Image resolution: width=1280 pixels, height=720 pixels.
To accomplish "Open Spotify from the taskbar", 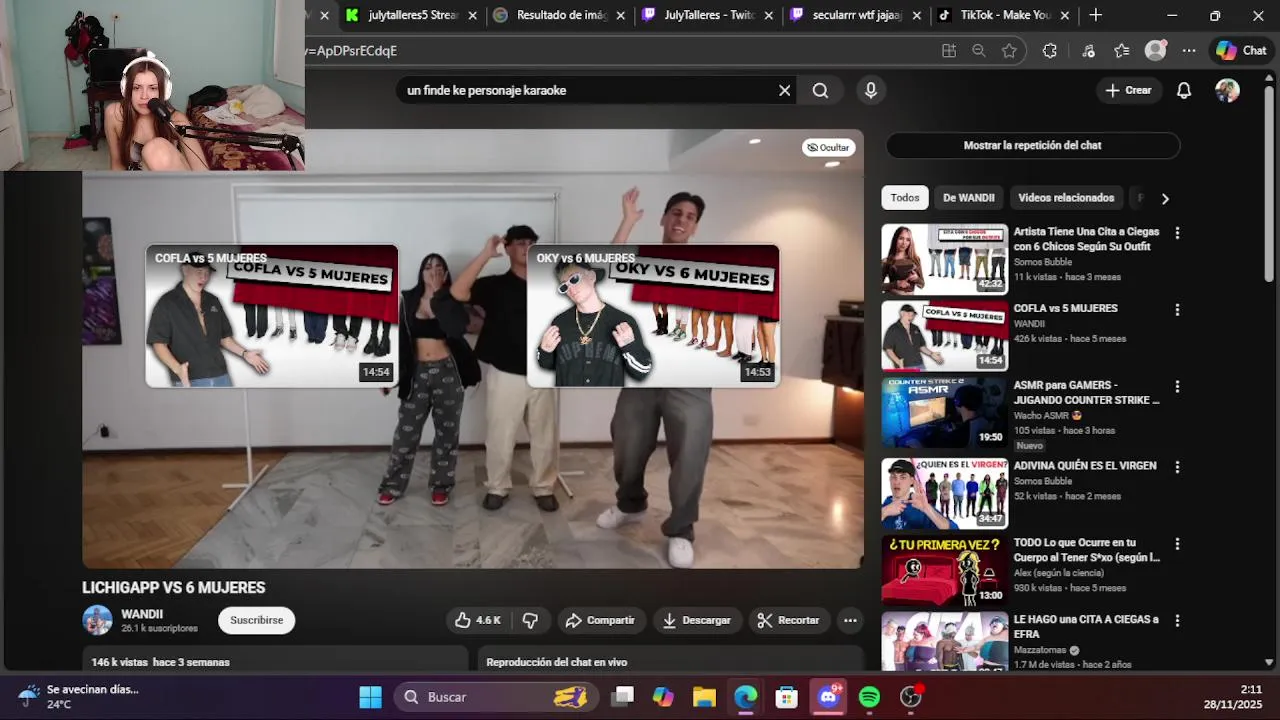I will point(869,697).
